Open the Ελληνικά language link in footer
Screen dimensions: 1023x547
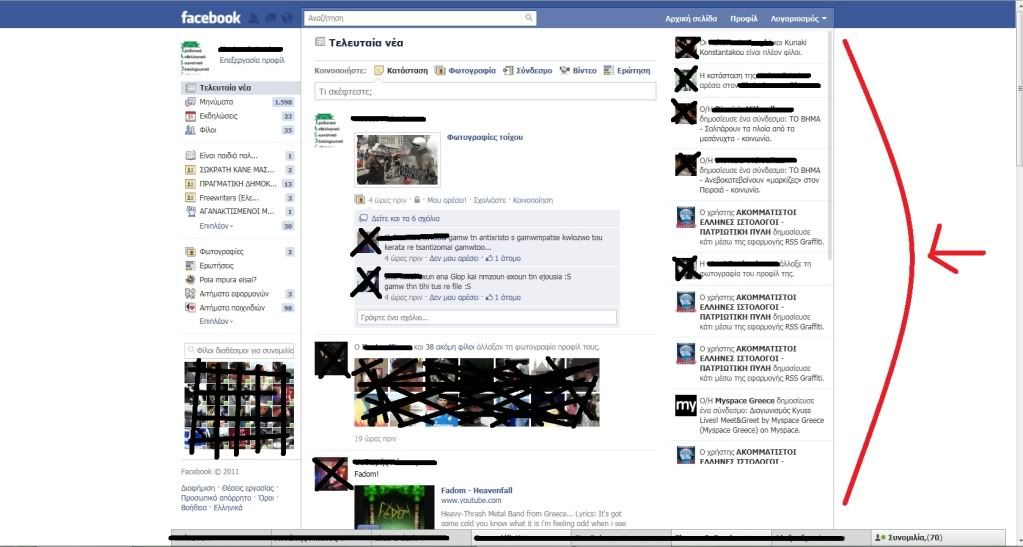[228, 508]
